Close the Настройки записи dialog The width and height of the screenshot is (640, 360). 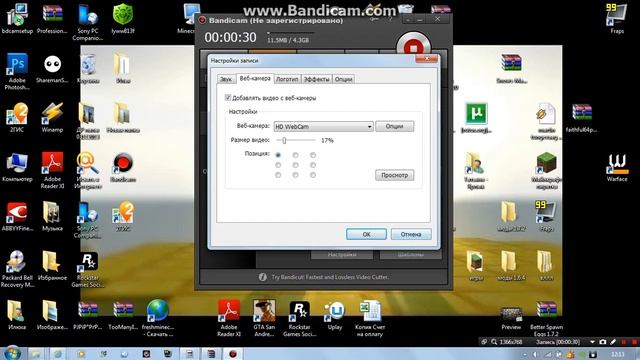pos(426,59)
